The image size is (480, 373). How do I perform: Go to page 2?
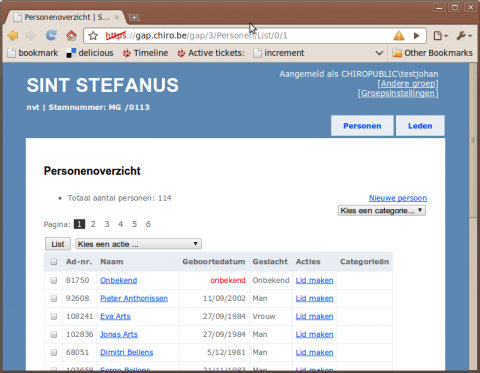(x=93, y=224)
